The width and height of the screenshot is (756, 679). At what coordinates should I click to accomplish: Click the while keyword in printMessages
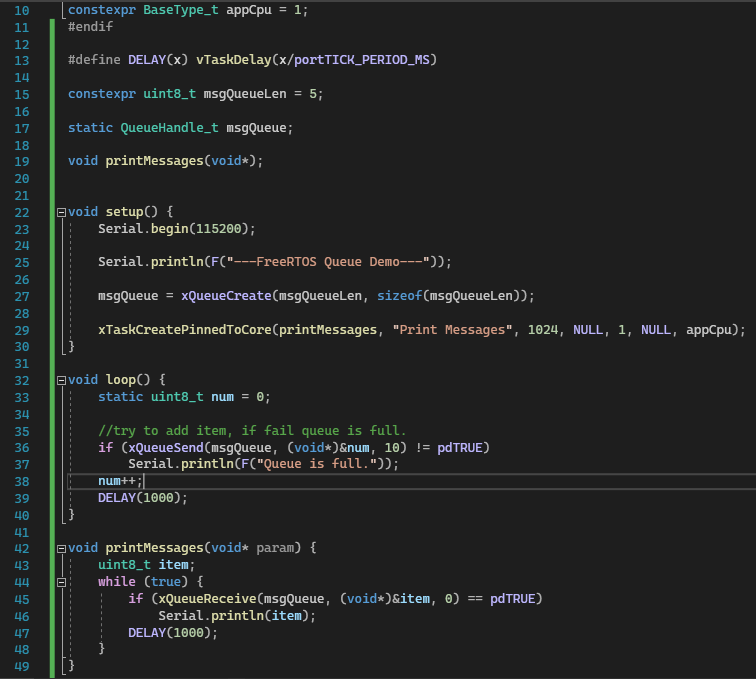pyautogui.click(x=116, y=581)
